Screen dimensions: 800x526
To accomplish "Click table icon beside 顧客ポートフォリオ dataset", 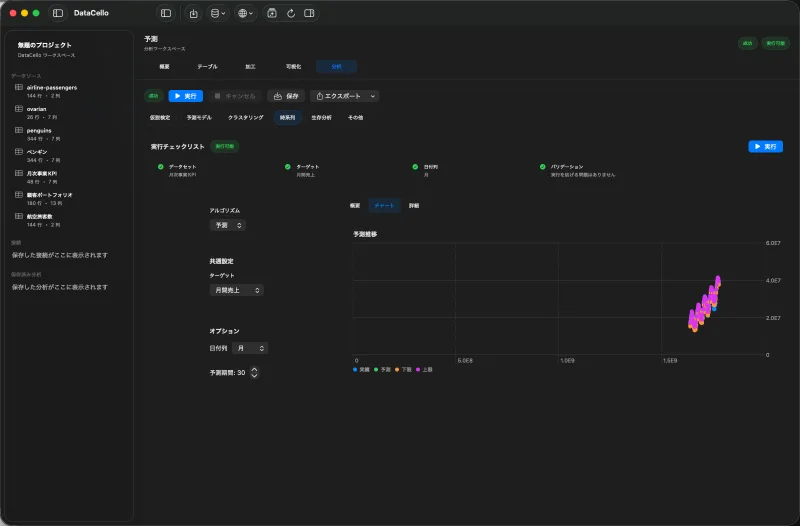I will point(19,194).
